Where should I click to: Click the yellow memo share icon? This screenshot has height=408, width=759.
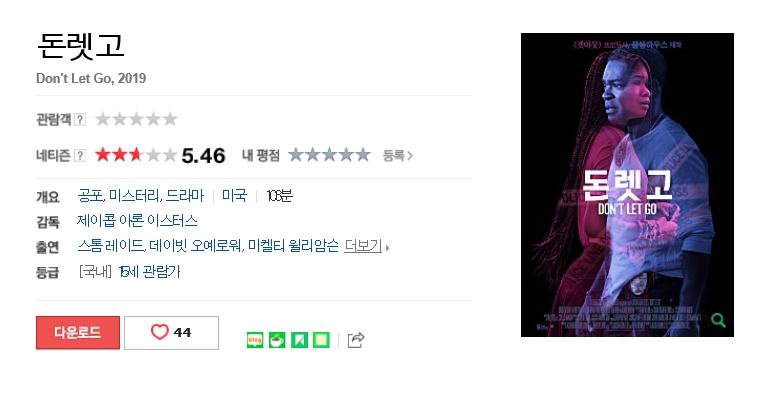pyautogui.click(x=321, y=340)
